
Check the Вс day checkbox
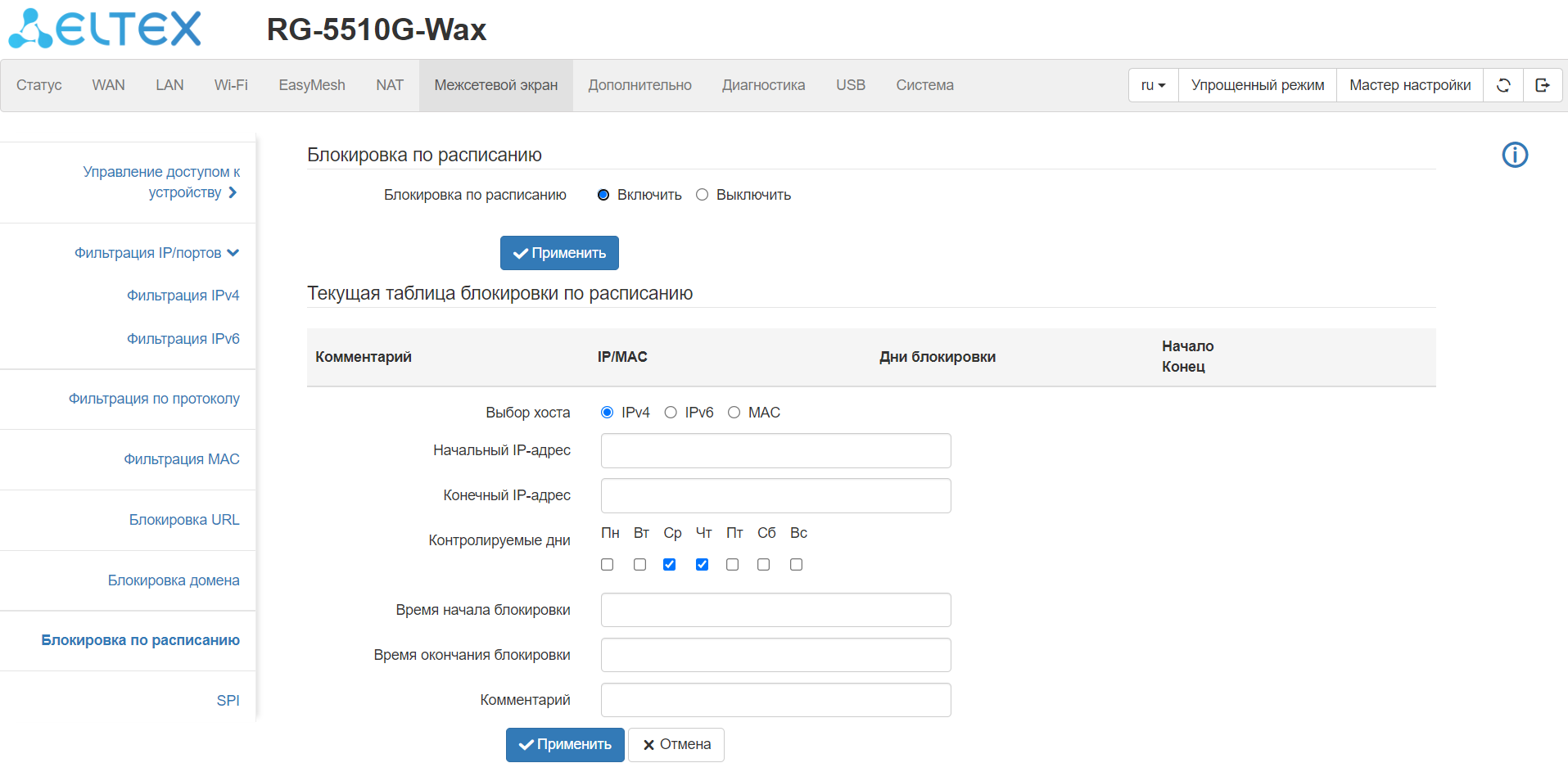point(796,565)
